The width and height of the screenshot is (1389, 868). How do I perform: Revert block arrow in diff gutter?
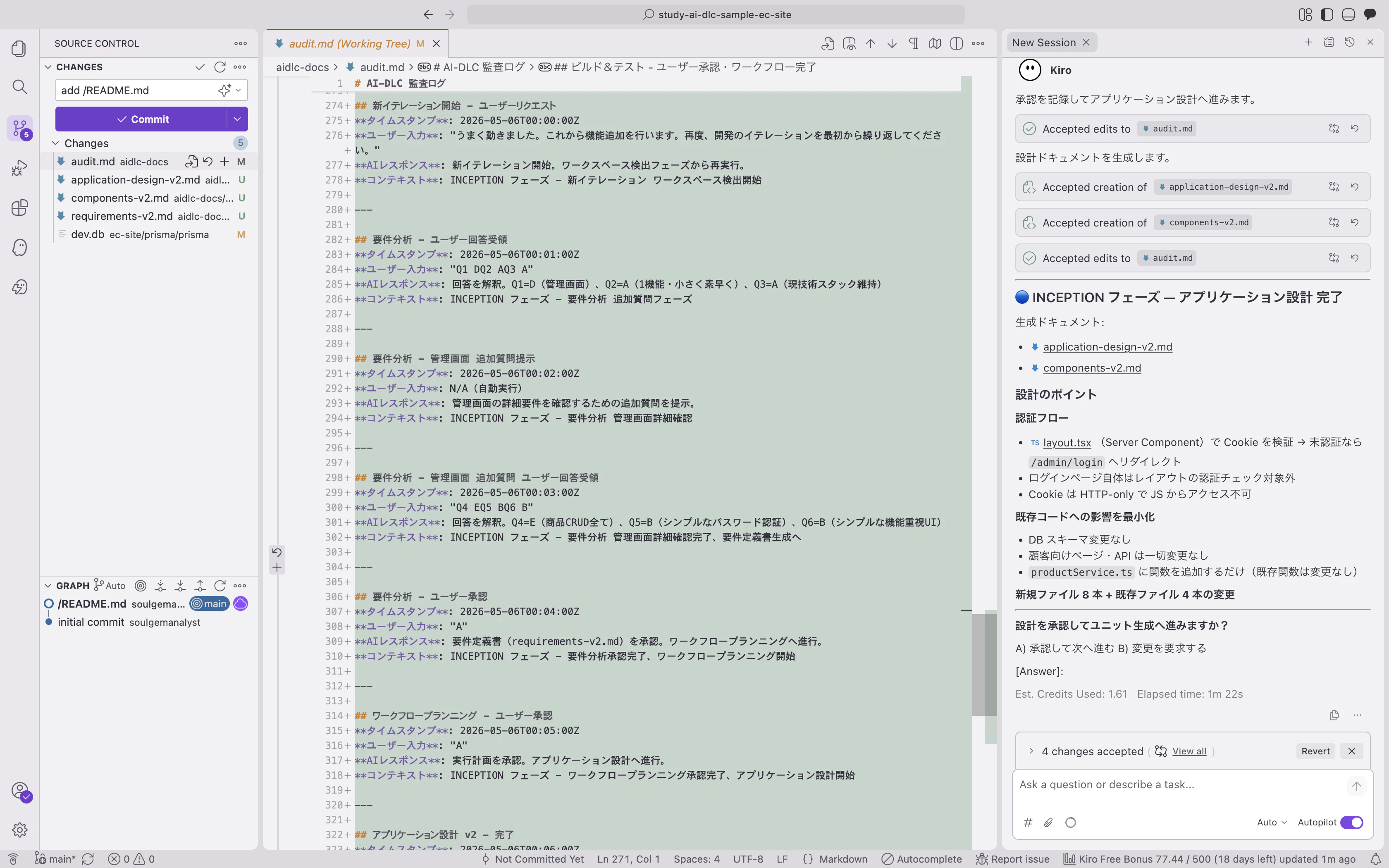pos(277,552)
